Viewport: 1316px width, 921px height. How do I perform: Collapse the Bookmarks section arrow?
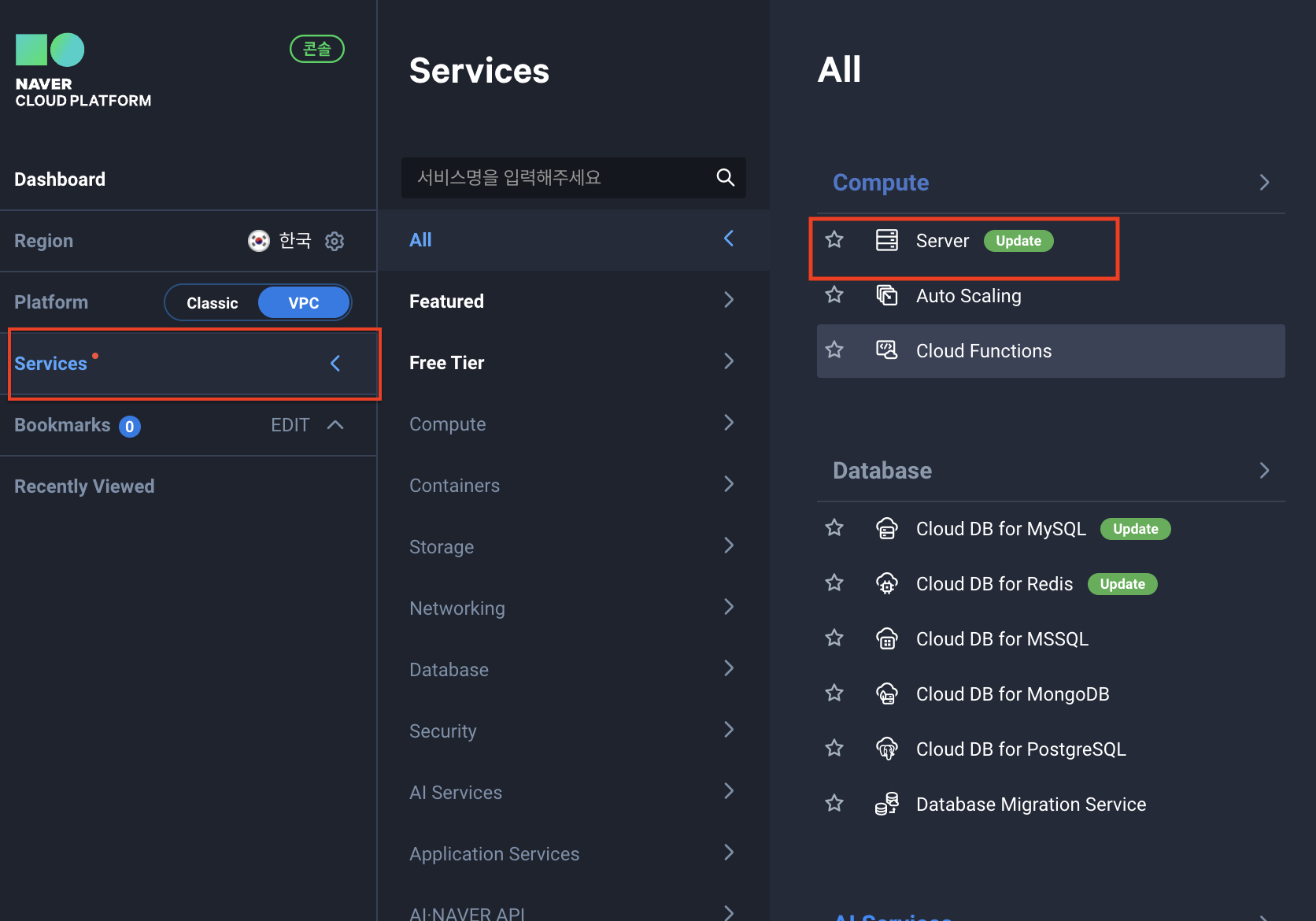[x=335, y=425]
